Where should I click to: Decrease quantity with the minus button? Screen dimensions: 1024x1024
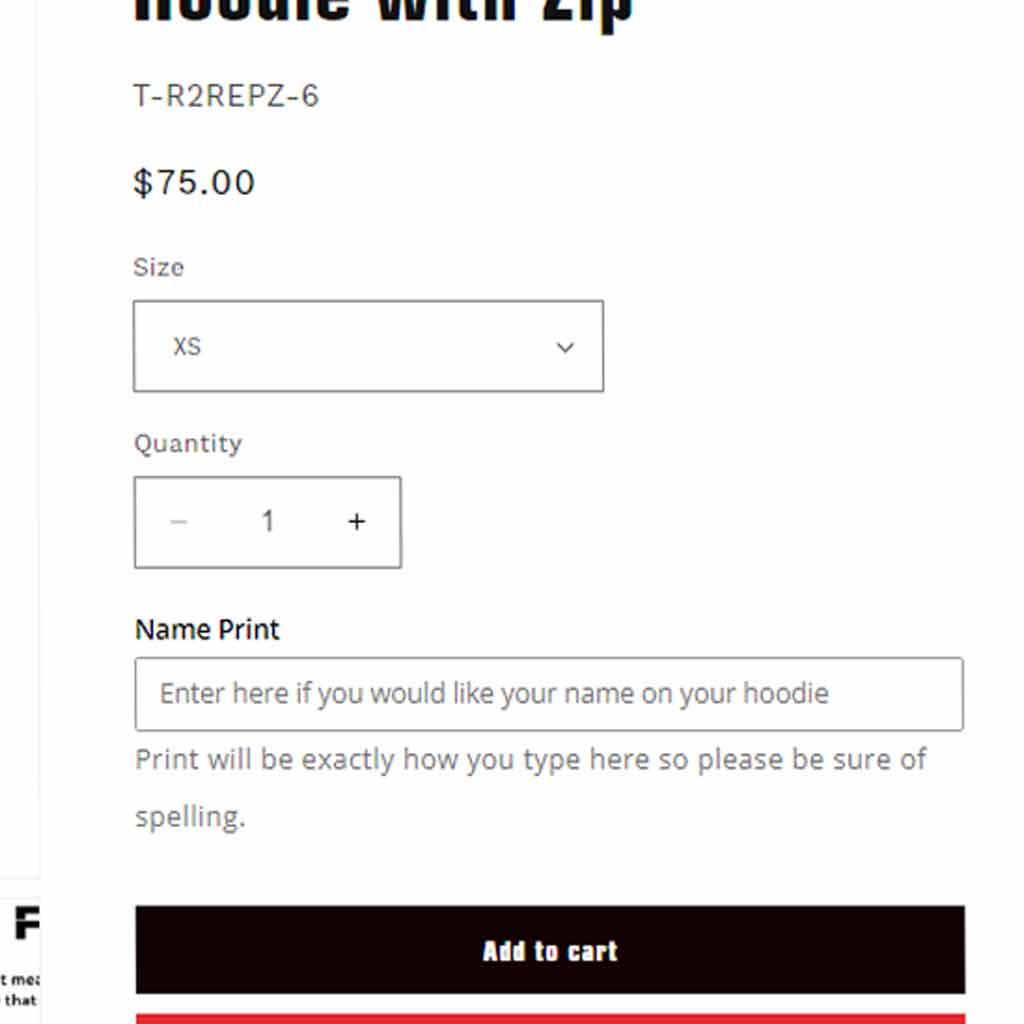coord(179,522)
